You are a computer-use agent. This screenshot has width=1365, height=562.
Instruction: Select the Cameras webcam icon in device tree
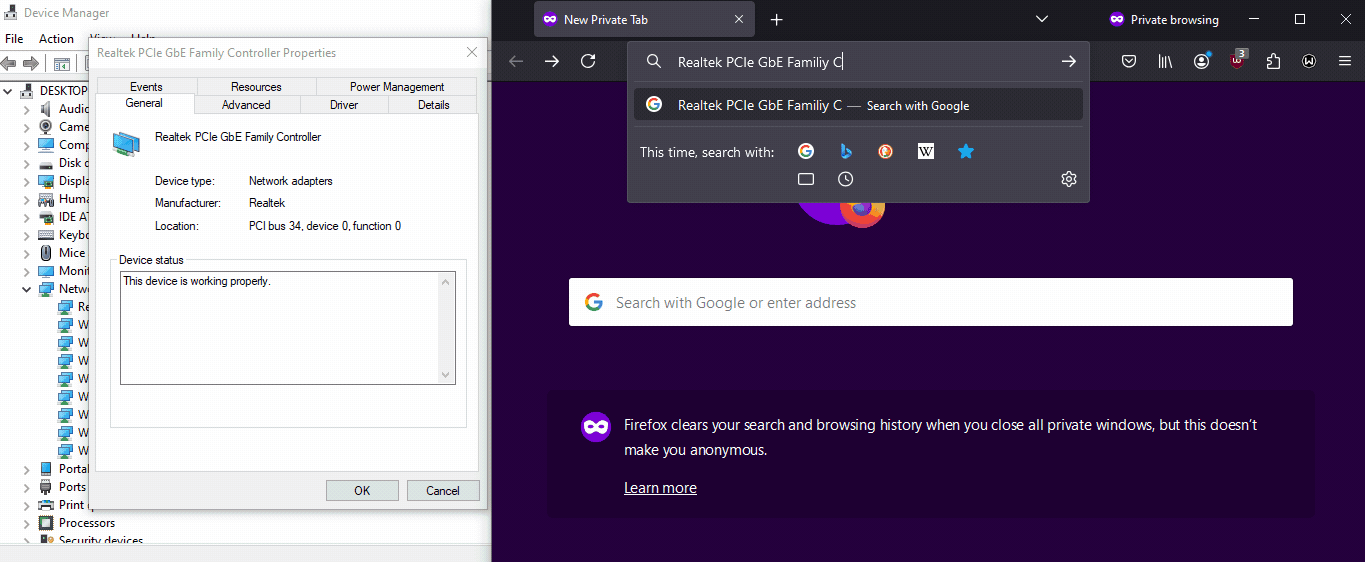coord(46,126)
